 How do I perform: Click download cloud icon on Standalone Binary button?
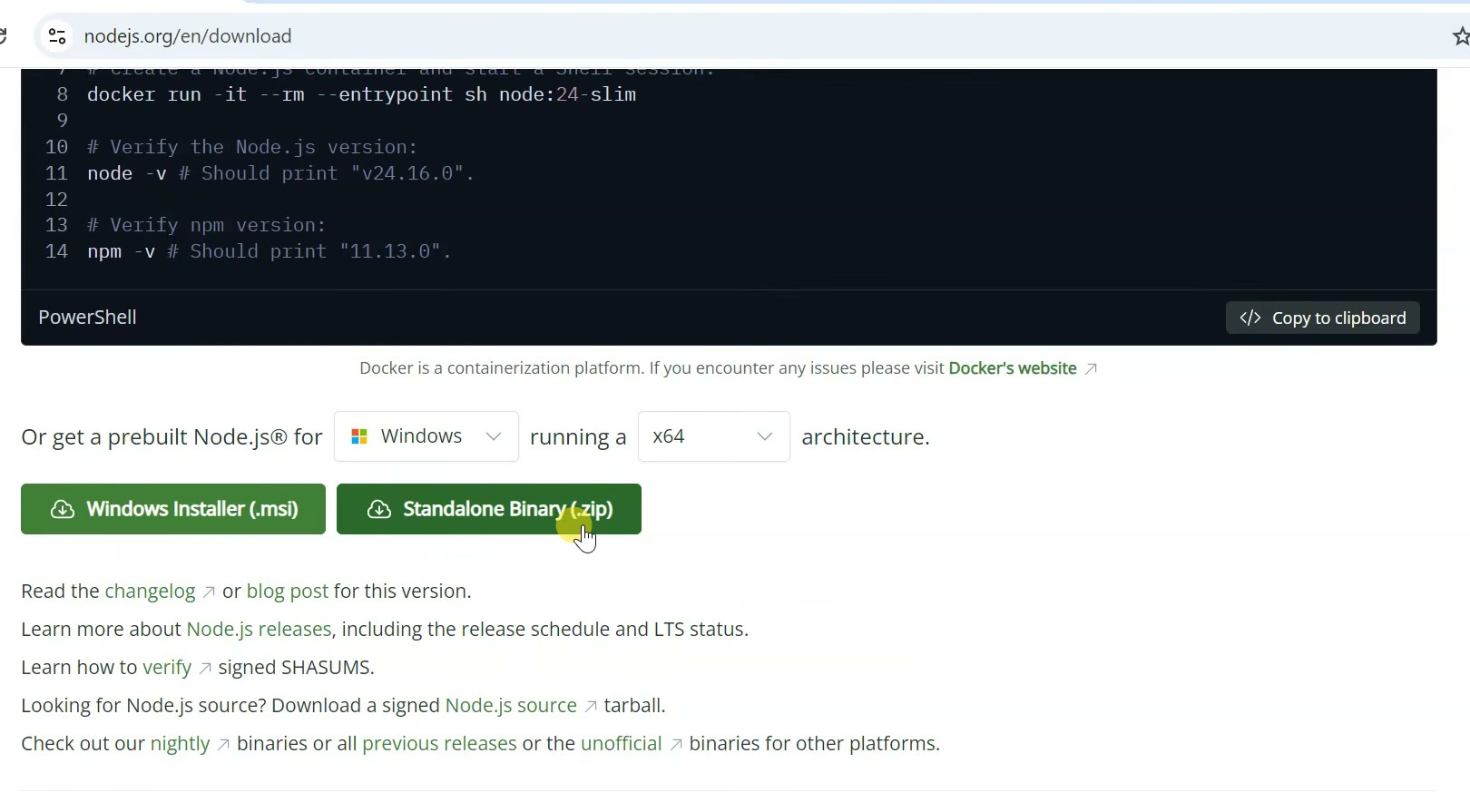pyautogui.click(x=378, y=509)
